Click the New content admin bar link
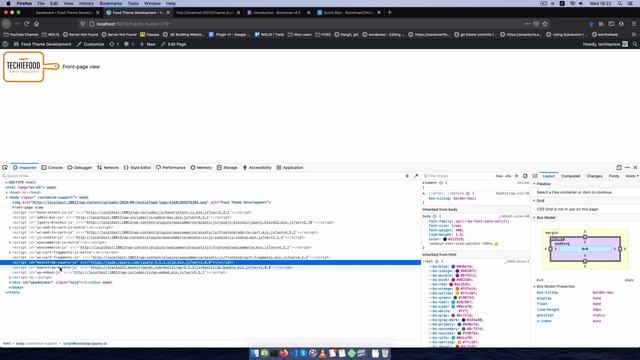 pos(148,44)
